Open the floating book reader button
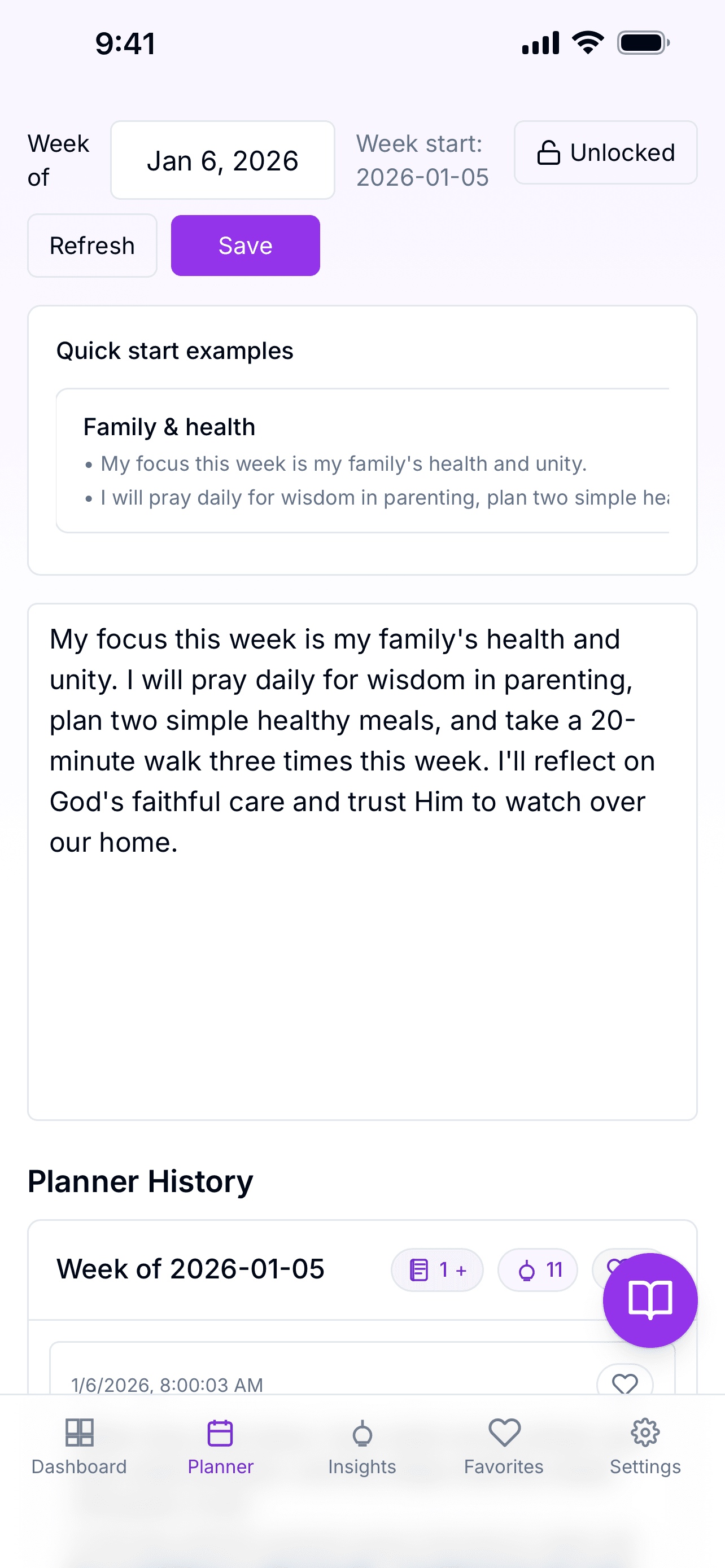The image size is (725, 1568). (x=649, y=1299)
